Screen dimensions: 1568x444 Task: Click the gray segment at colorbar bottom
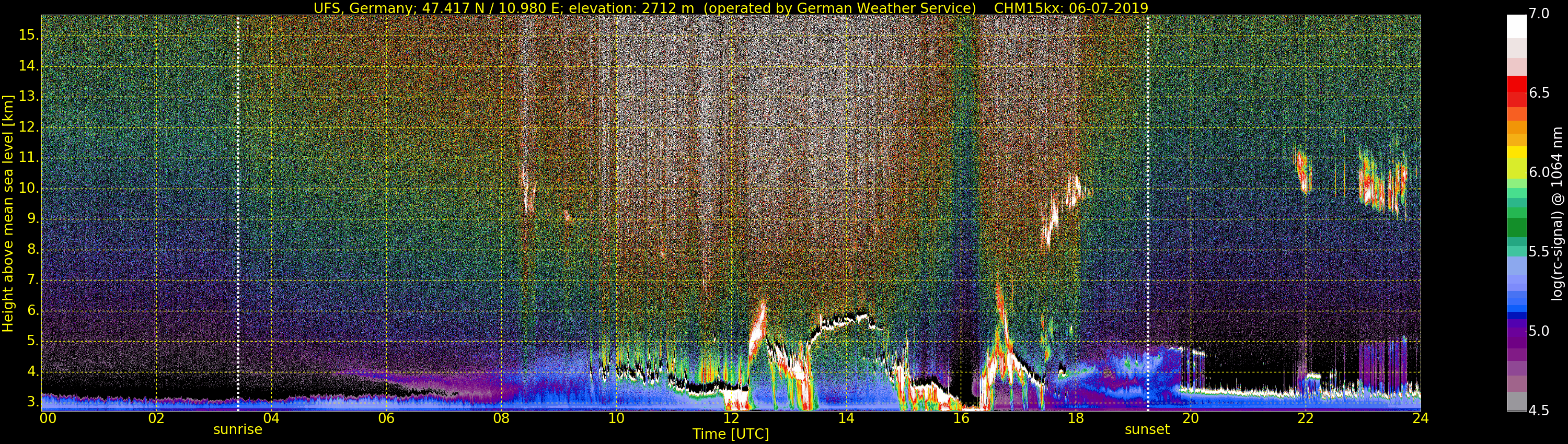tap(1516, 401)
